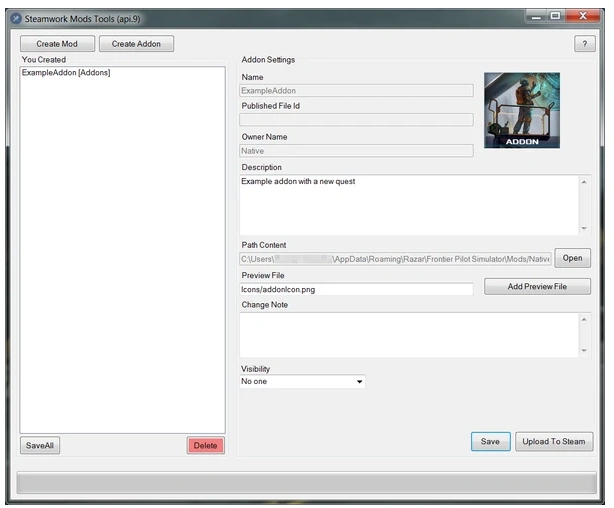
Task: Click the empty Published File Id field
Action: point(356,119)
